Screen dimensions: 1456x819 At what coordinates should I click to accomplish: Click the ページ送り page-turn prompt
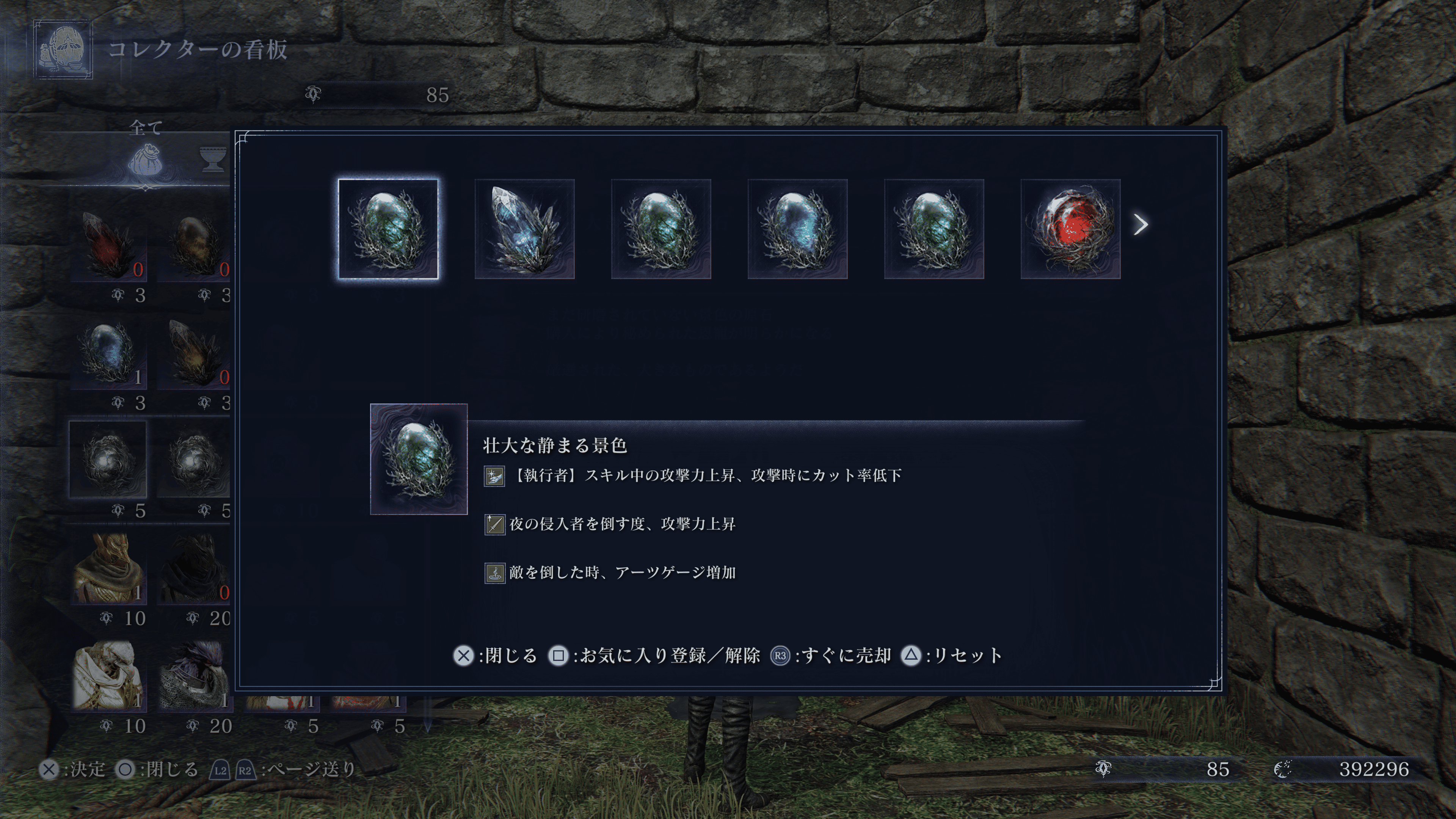point(283,770)
